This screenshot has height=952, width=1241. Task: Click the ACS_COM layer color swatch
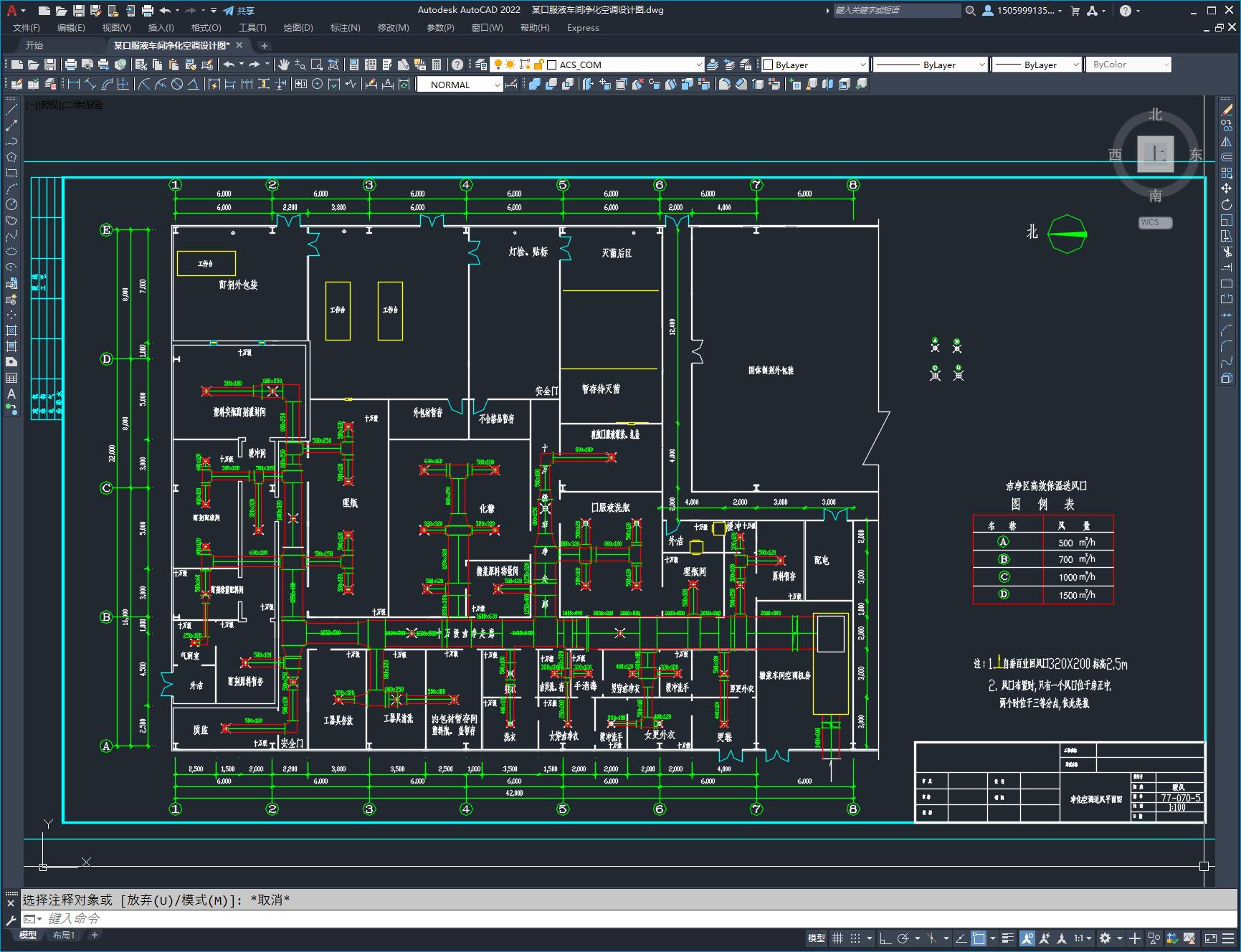click(x=552, y=65)
